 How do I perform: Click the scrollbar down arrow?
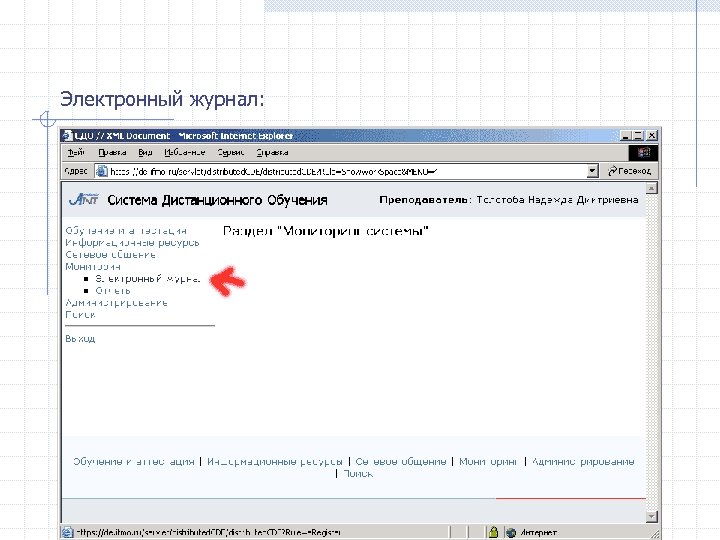(x=651, y=517)
